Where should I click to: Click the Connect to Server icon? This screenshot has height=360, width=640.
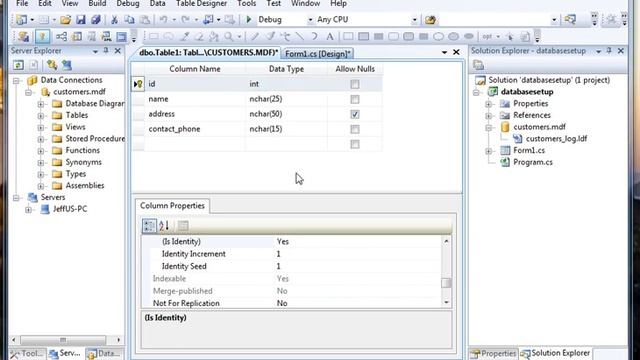point(67,65)
